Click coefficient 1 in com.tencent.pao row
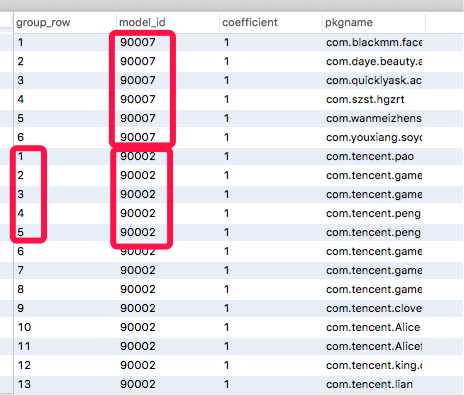The width and height of the screenshot is (464, 395). point(227,156)
